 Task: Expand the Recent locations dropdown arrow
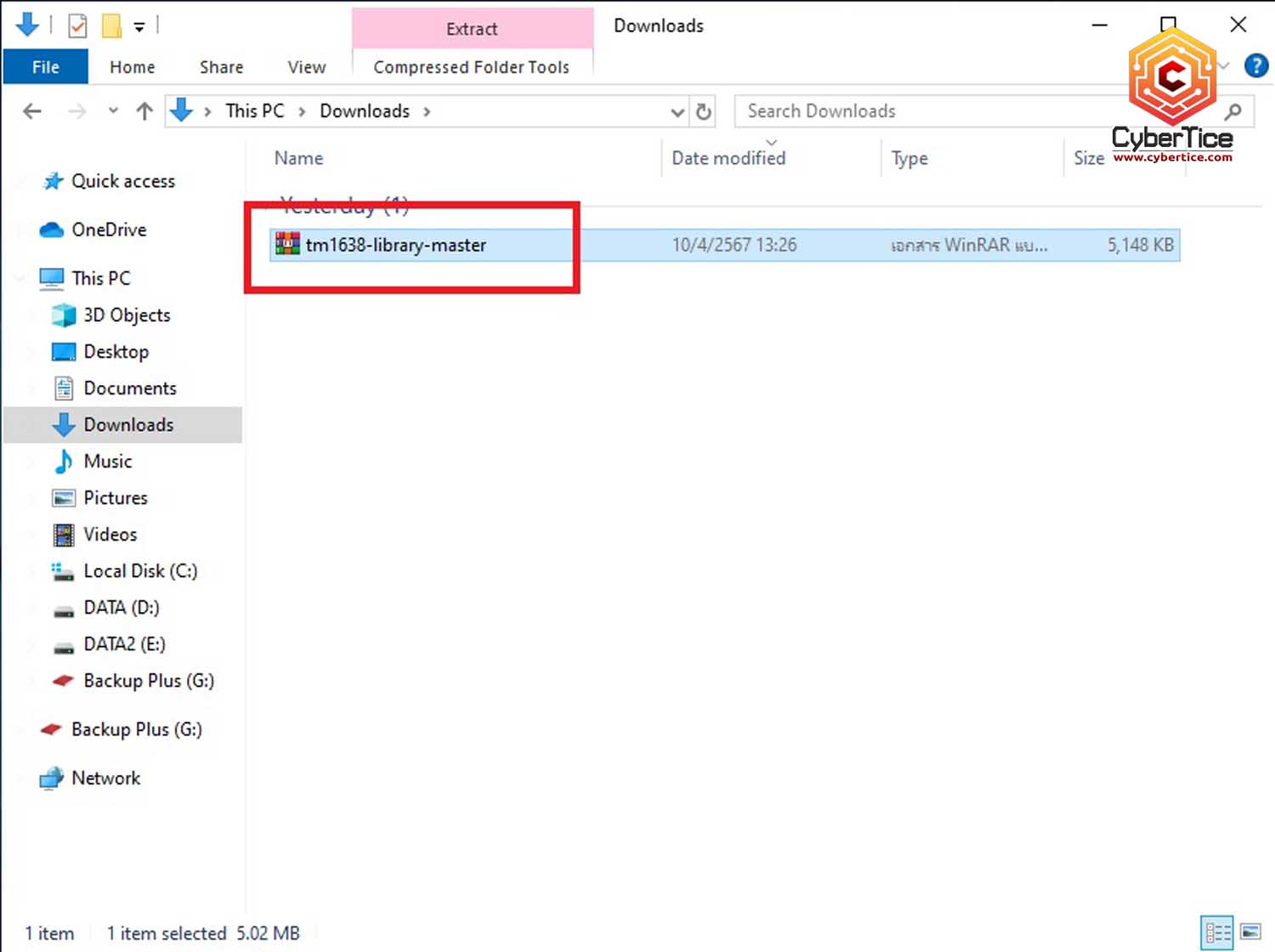pyautogui.click(x=113, y=111)
